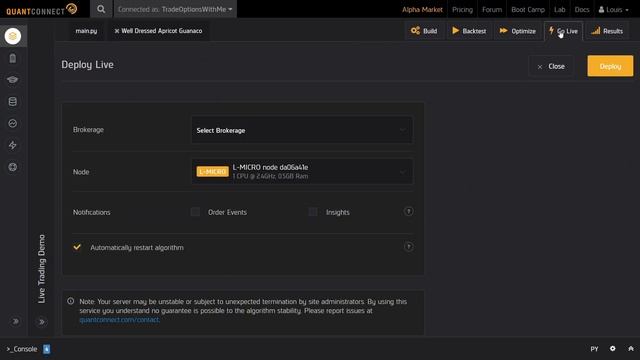Go to Pricing page
Image resolution: width=640 pixels, height=360 pixels.
[462, 9]
